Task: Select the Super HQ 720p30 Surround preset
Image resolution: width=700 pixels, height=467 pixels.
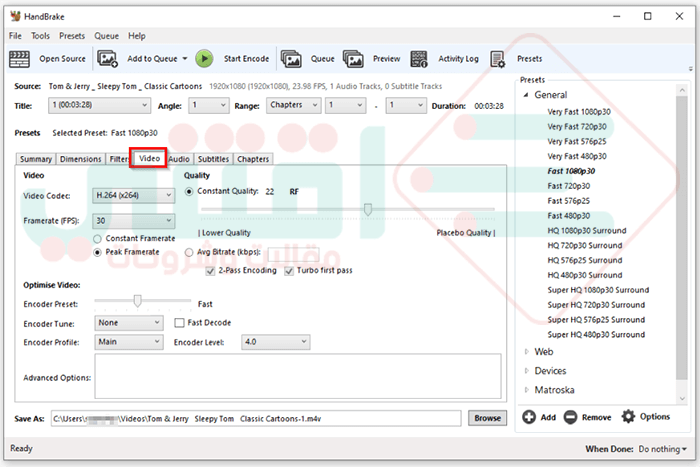Action: tap(596, 305)
